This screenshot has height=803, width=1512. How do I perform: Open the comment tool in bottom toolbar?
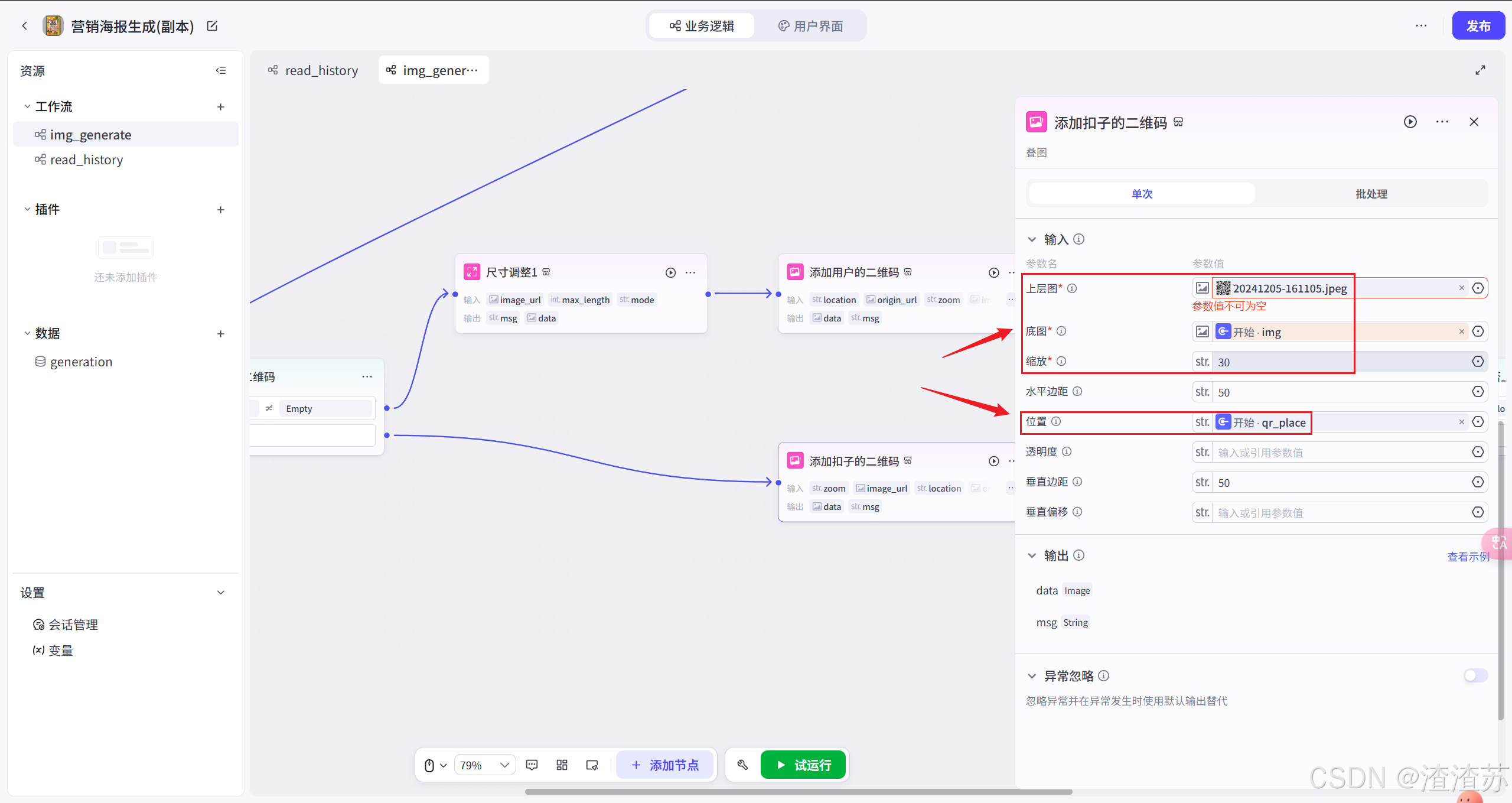pyautogui.click(x=532, y=765)
